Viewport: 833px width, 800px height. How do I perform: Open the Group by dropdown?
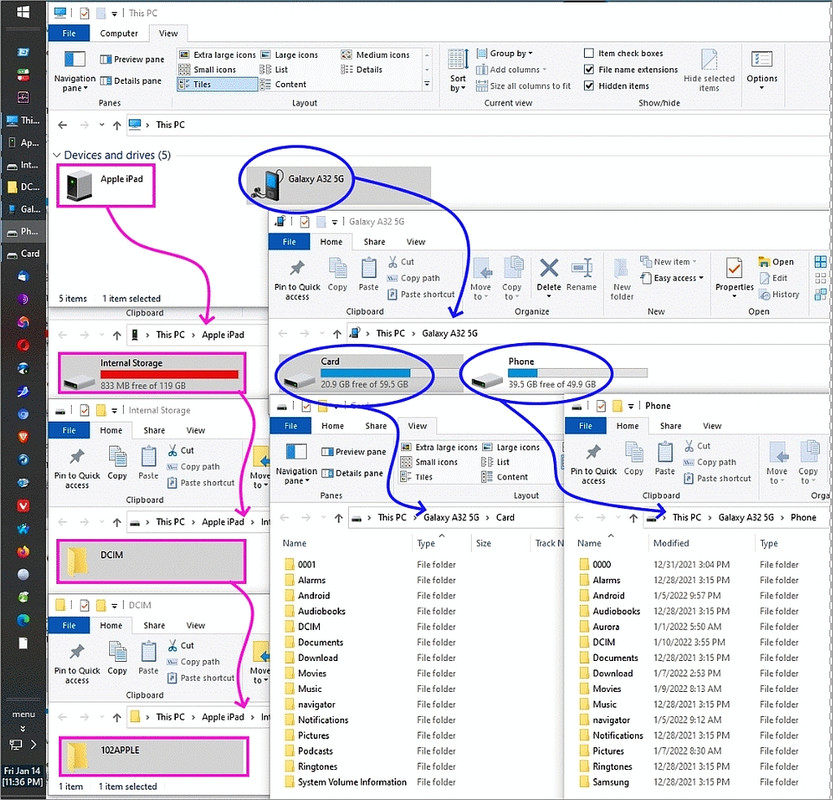tap(505, 53)
